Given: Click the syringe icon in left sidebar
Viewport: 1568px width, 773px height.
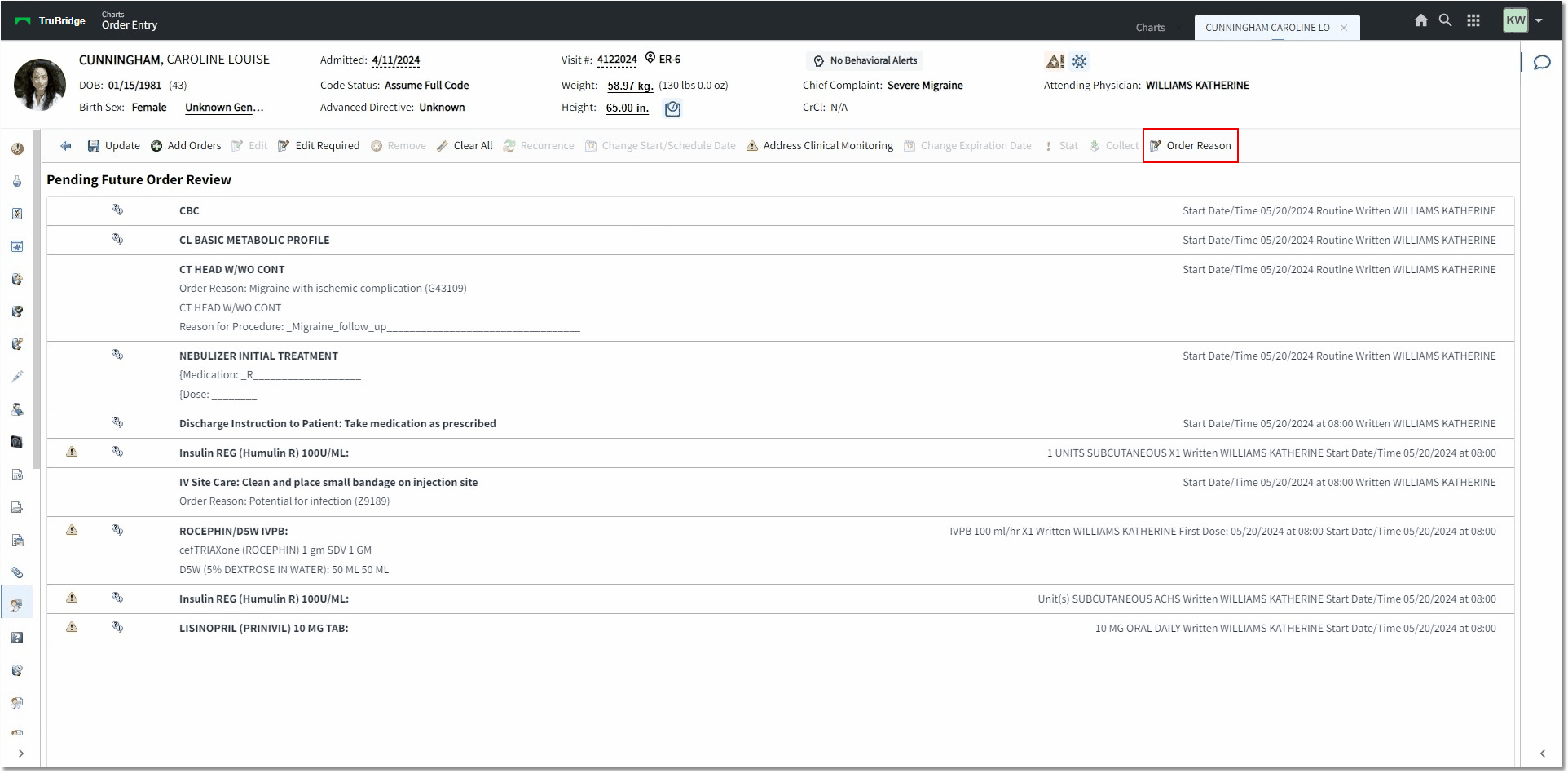Looking at the screenshot, I should pyautogui.click(x=17, y=377).
